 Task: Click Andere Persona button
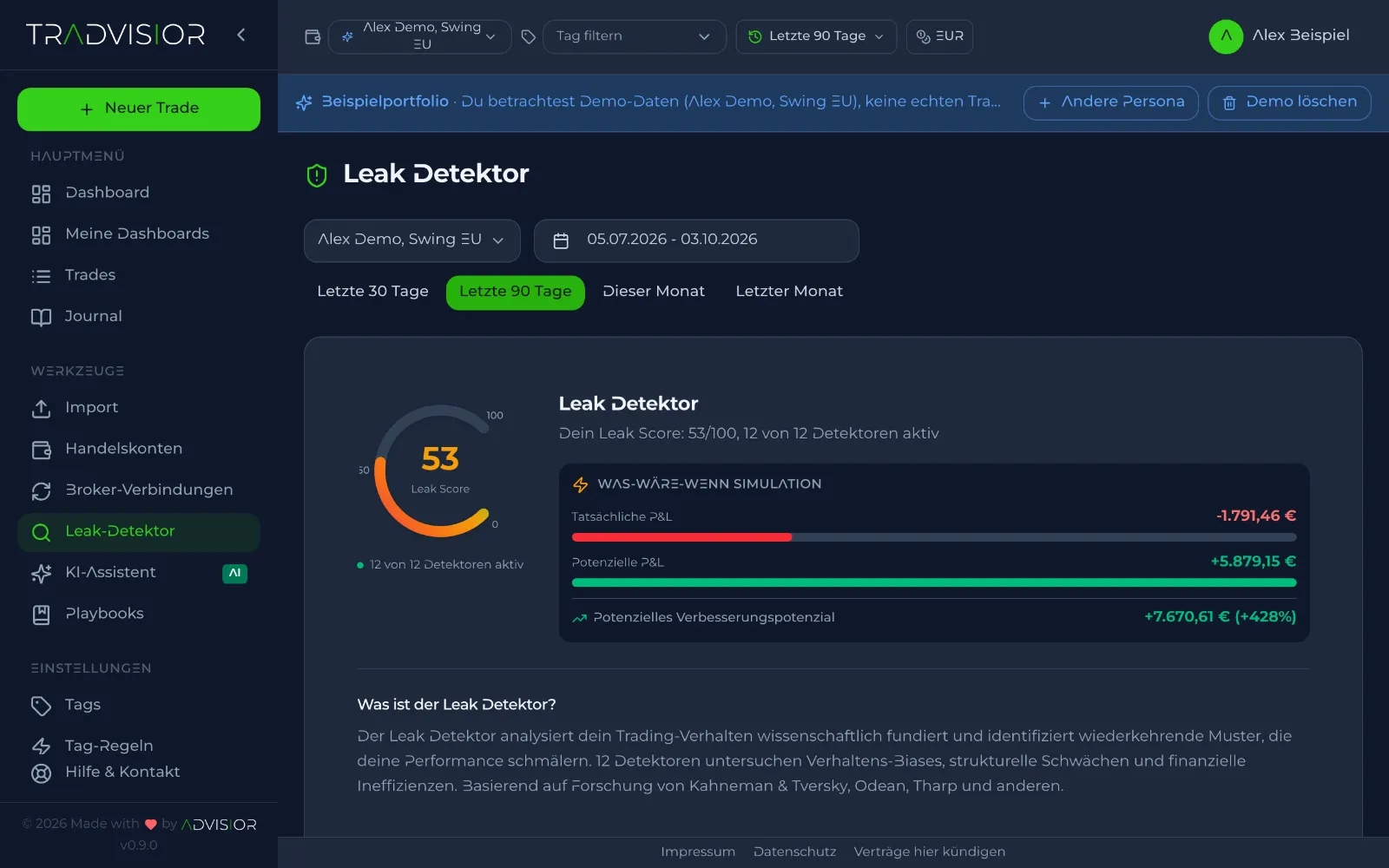[1111, 102]
